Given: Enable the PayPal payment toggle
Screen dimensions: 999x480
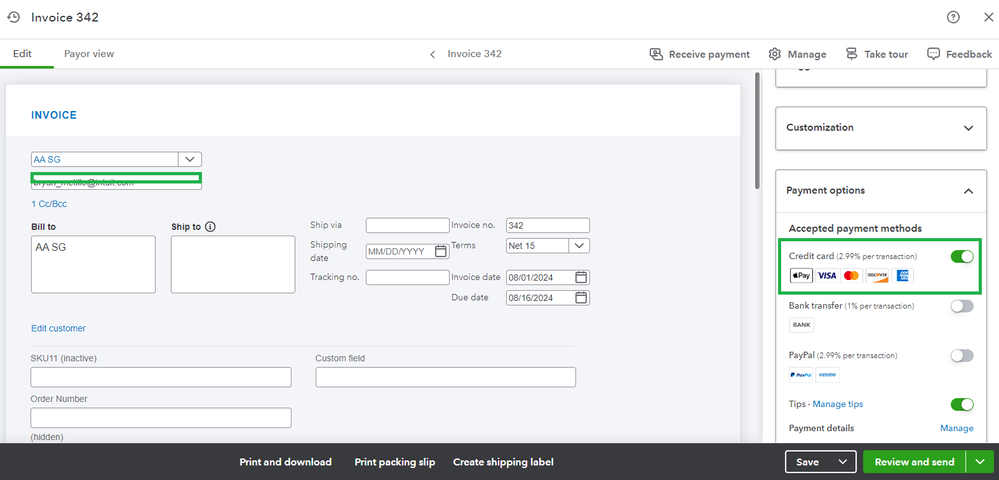Looking at the screenshot, I should (962, 356).
